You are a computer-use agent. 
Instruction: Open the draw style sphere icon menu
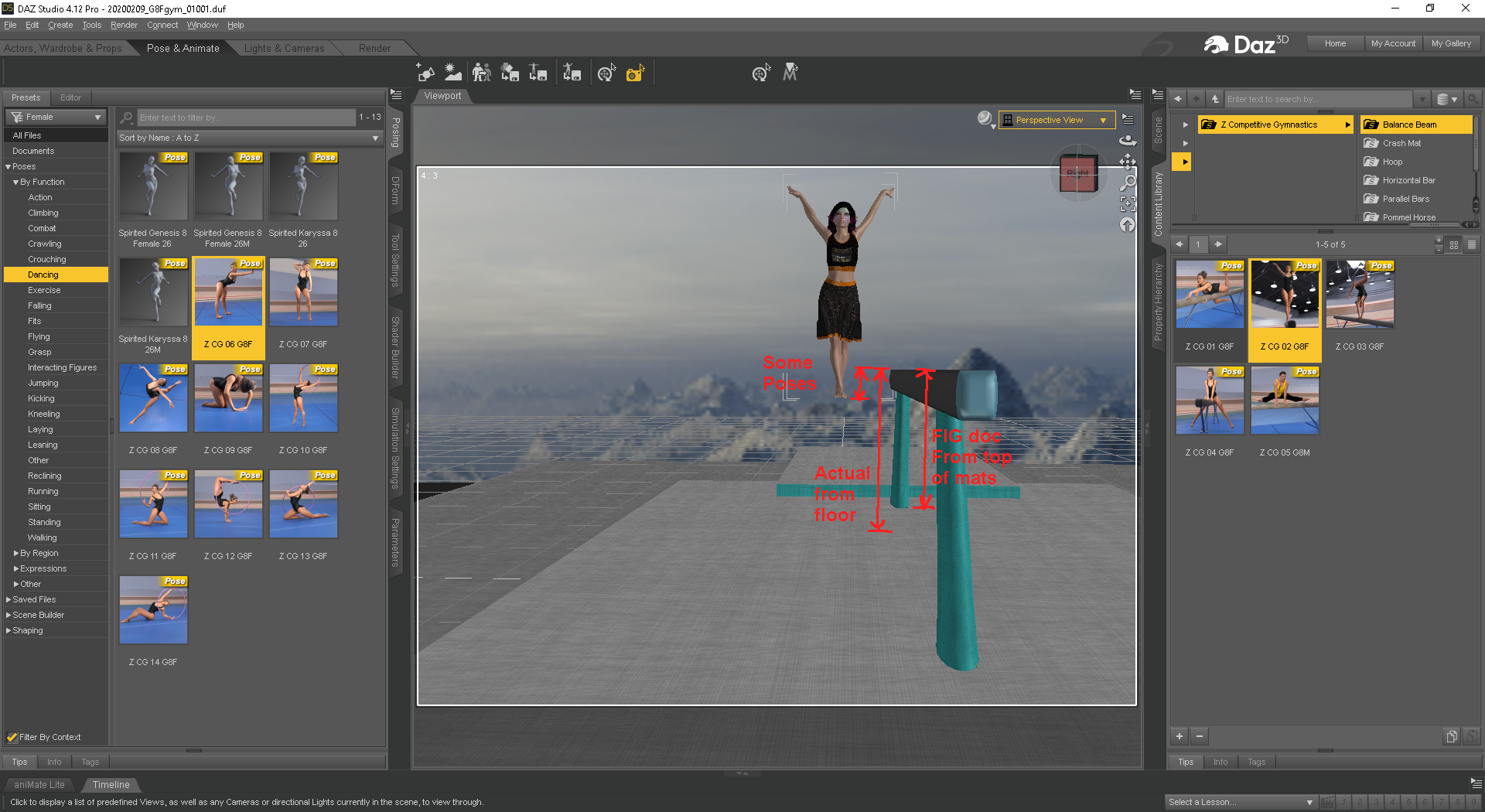coord(985,119)
